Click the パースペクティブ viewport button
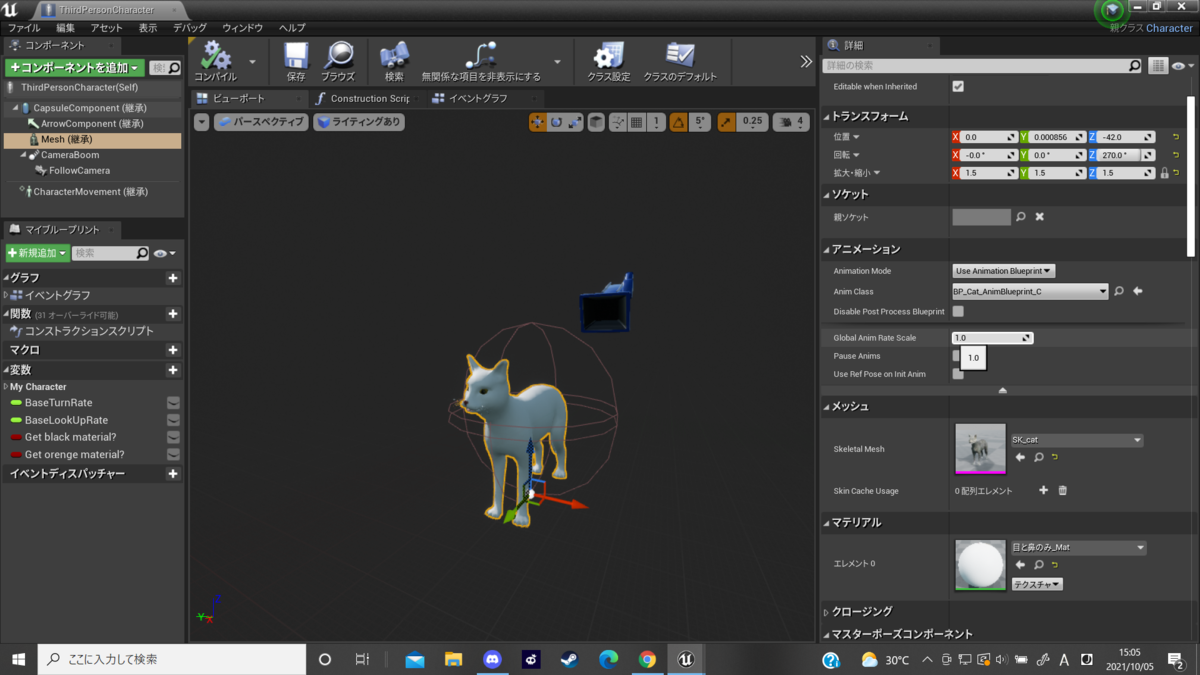The height and width of the screenshot is (675, 1200). pos(261,122)
